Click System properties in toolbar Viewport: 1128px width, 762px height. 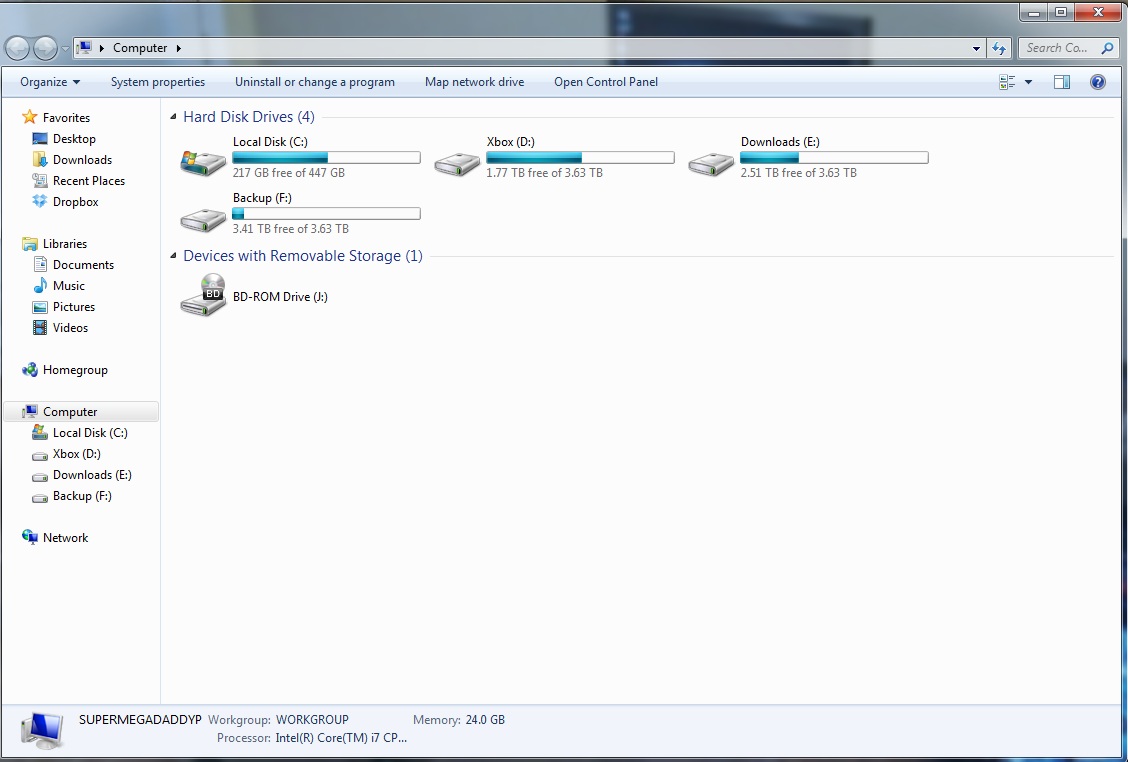(x=158, y=82)
